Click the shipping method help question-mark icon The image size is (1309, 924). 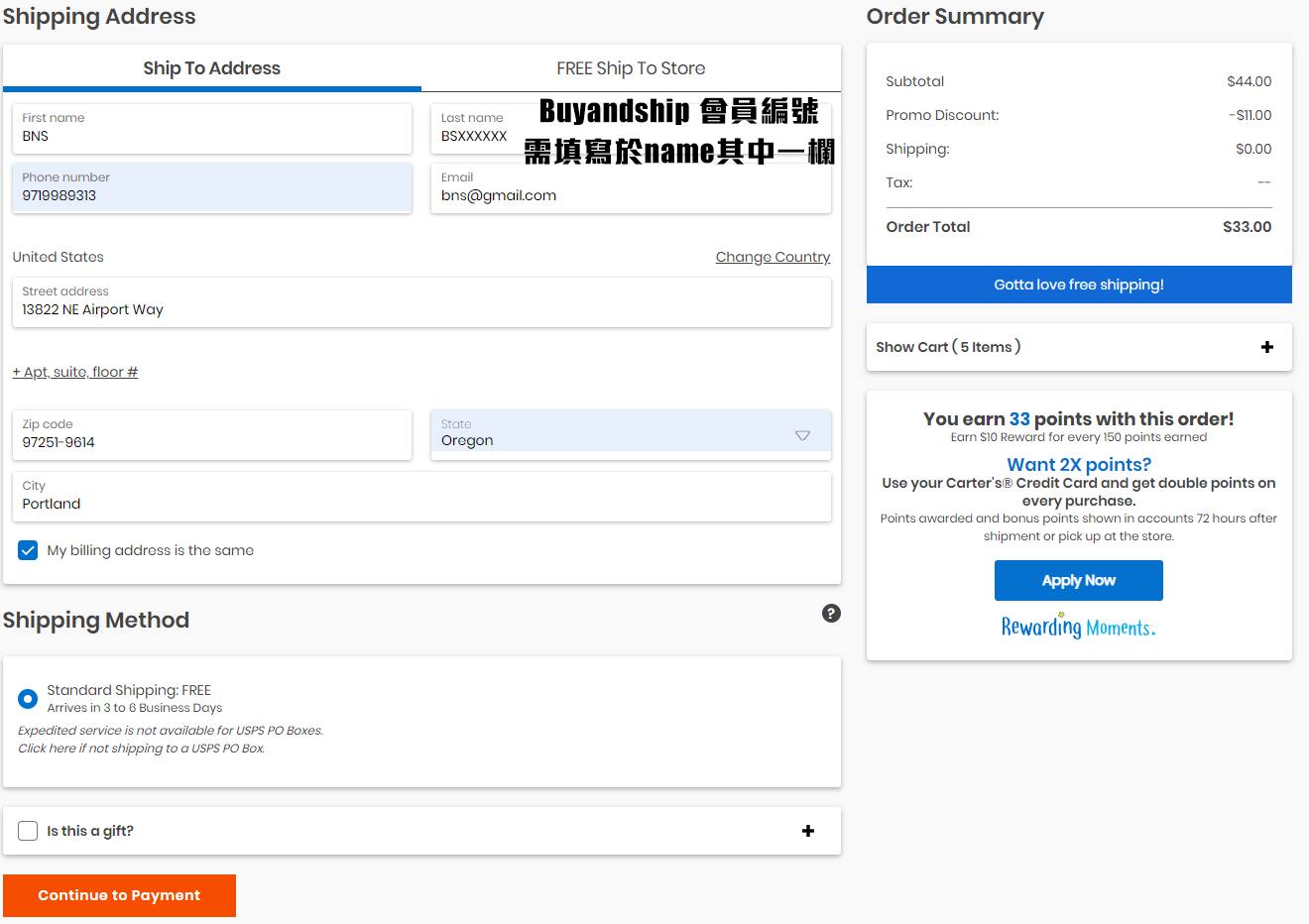pos(831,614)
